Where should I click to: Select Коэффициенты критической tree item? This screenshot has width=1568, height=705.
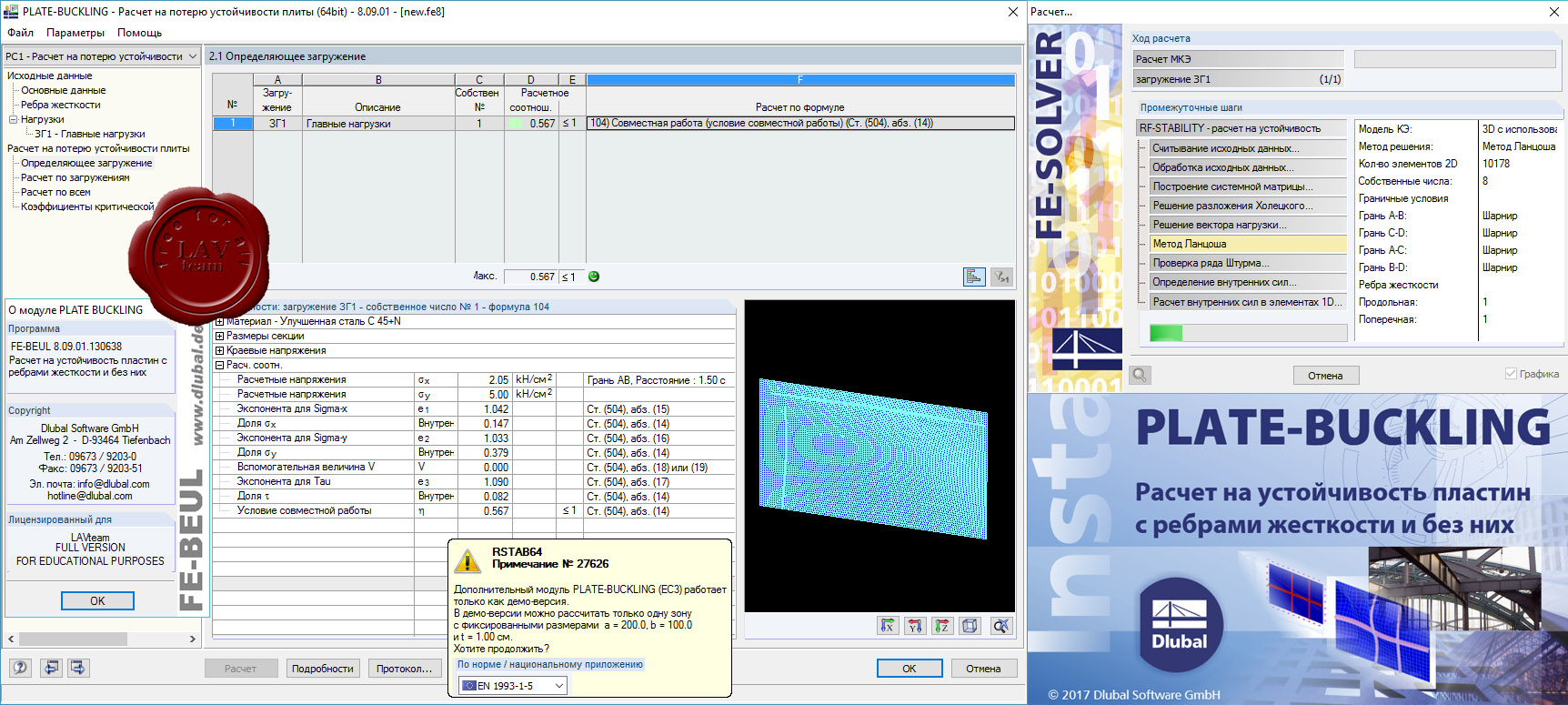coord(87,206)
